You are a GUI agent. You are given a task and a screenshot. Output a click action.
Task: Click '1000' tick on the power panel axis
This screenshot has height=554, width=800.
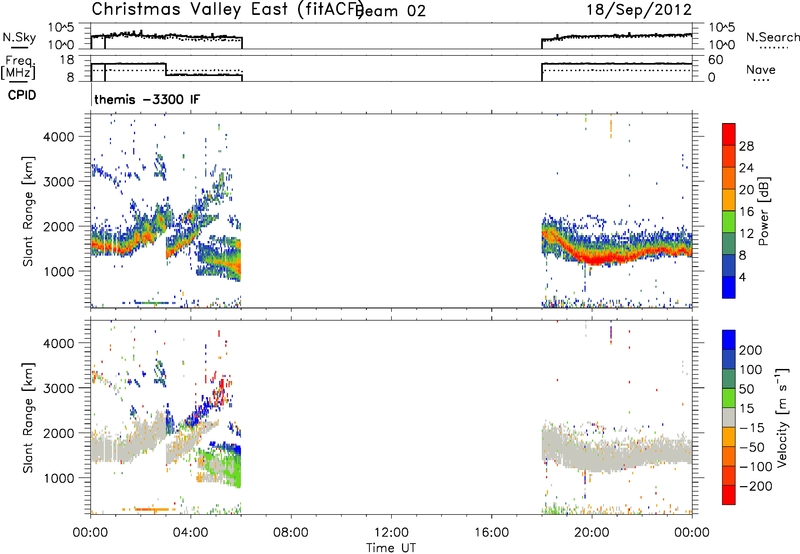coord(59,271)
